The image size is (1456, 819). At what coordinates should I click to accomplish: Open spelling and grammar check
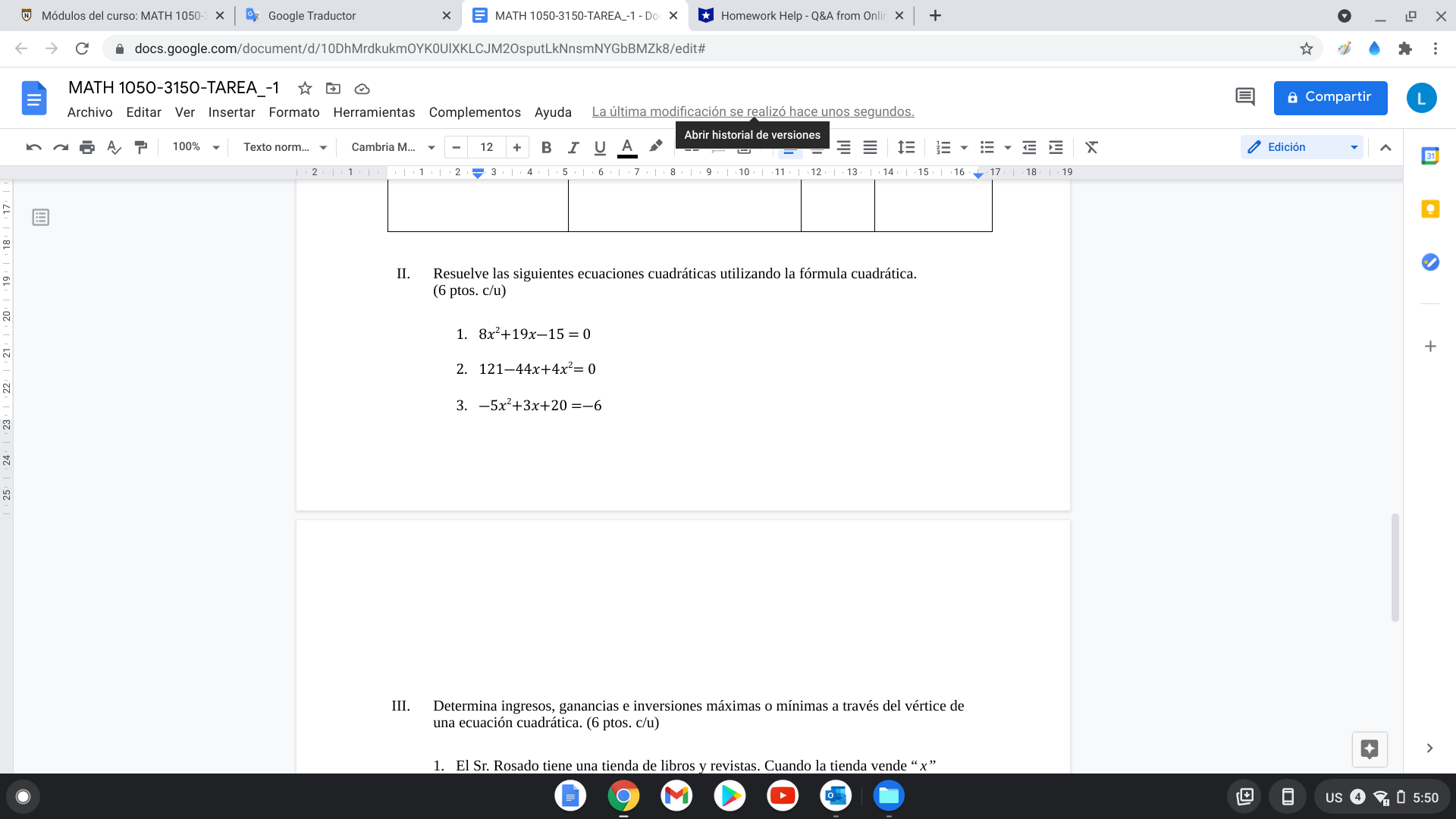[x=114, y=147]
